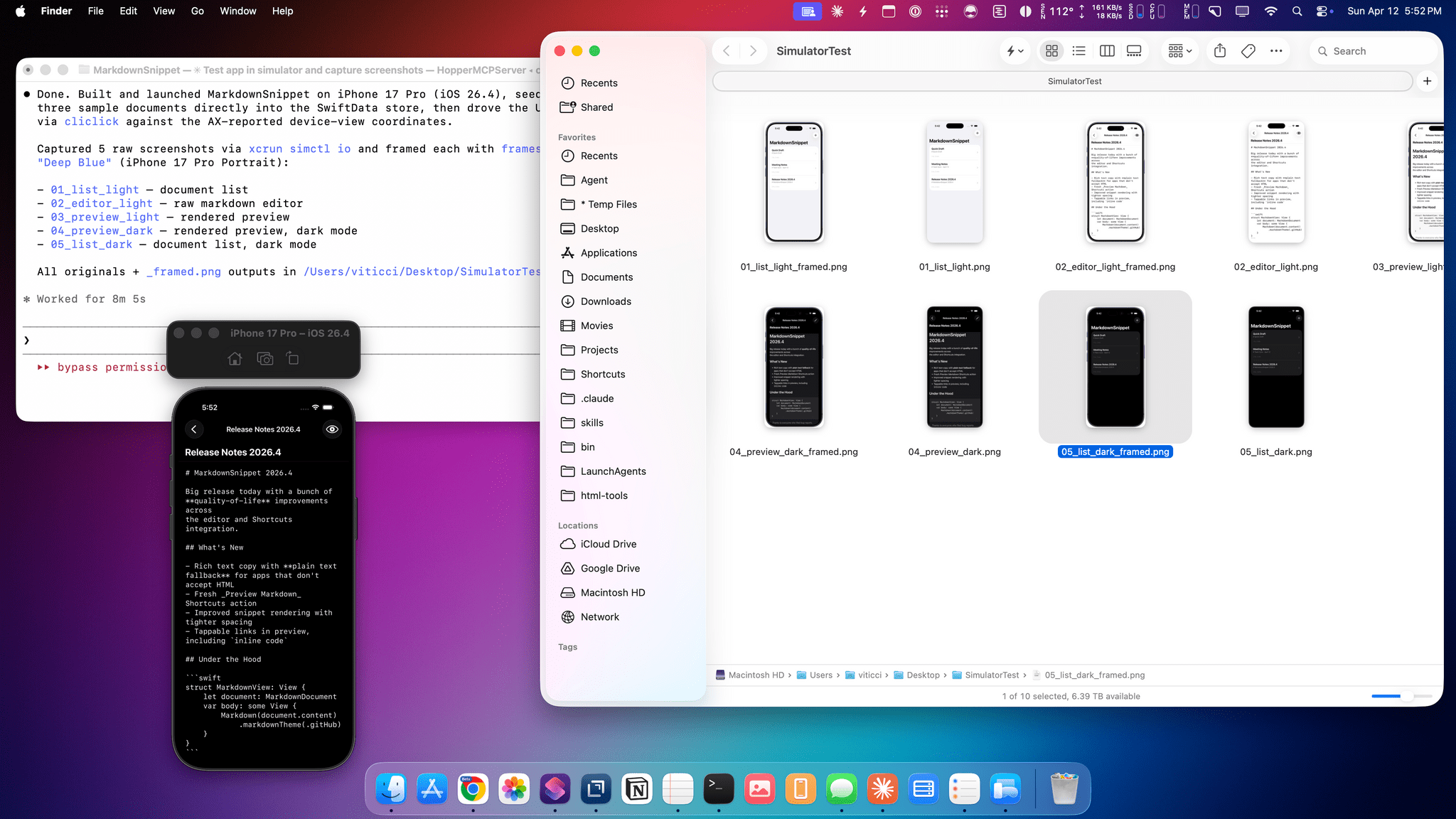Open the More options ellipsis menu
The height and width of the screenshot is (819, 1456).
(x=1276, y=50)
